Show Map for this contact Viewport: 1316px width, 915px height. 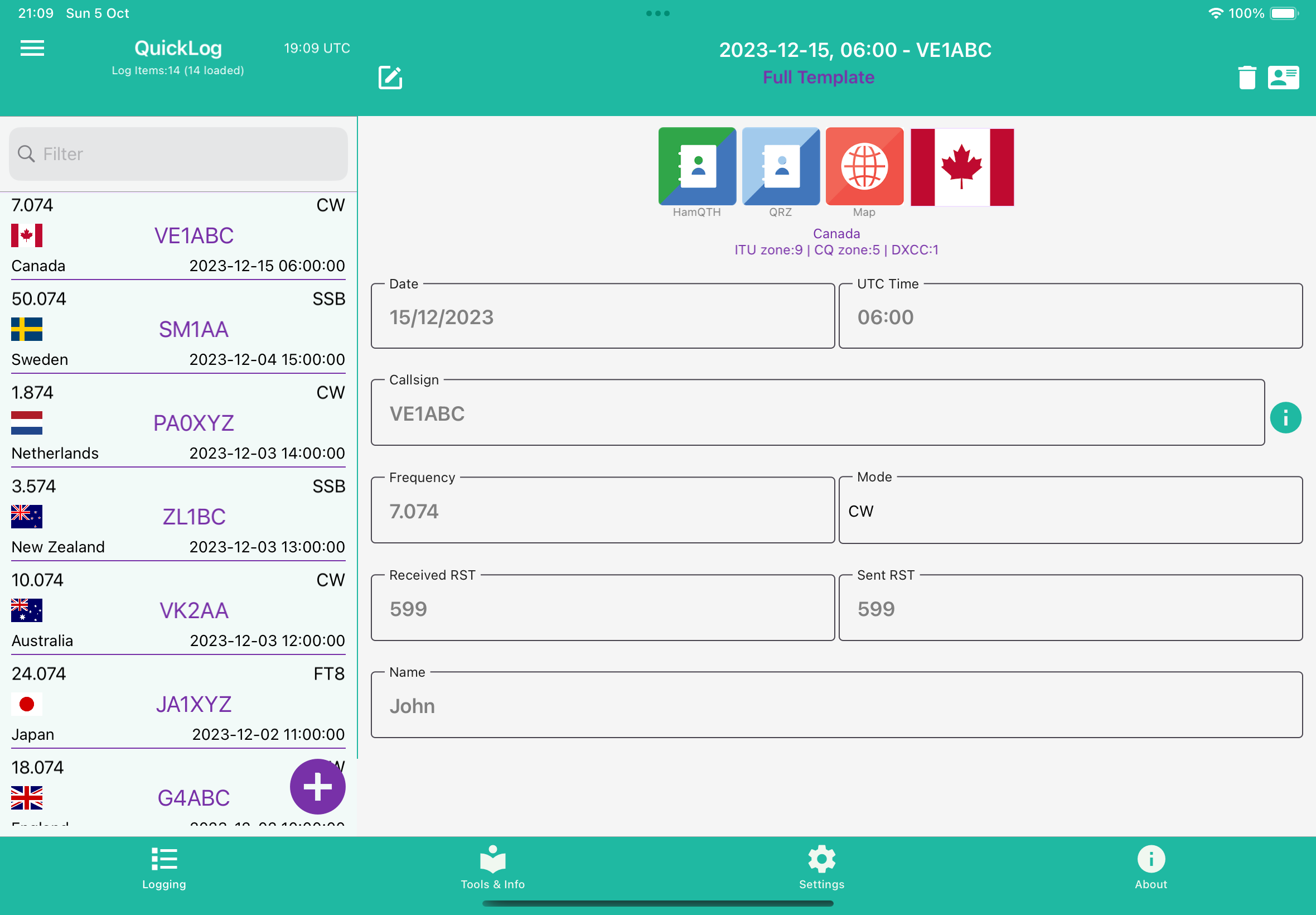(864, 167)
